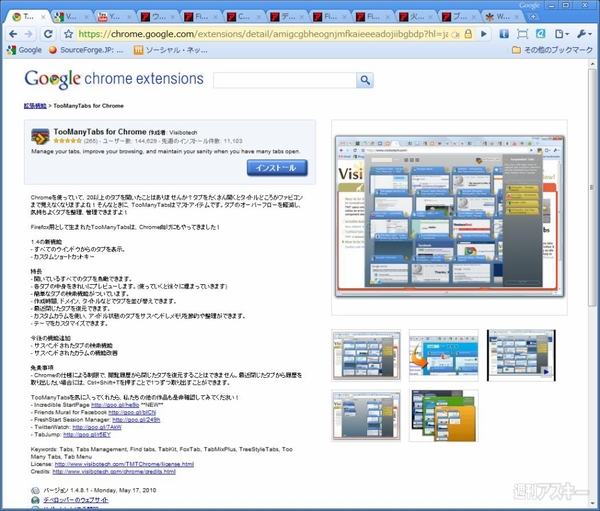Image resolution: width=600 pixels, height=511 pixels.
Task: Click the page scrollbar up arrow
Action: tap(593, 64)
